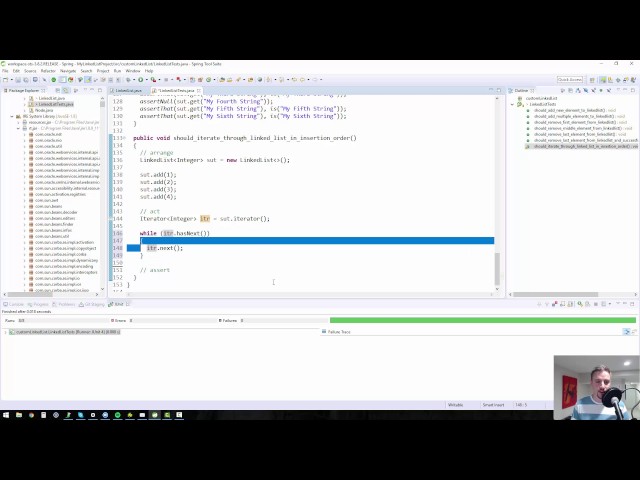
Task: Click the sut.add(3) code line
Action: tap(158, 189)
